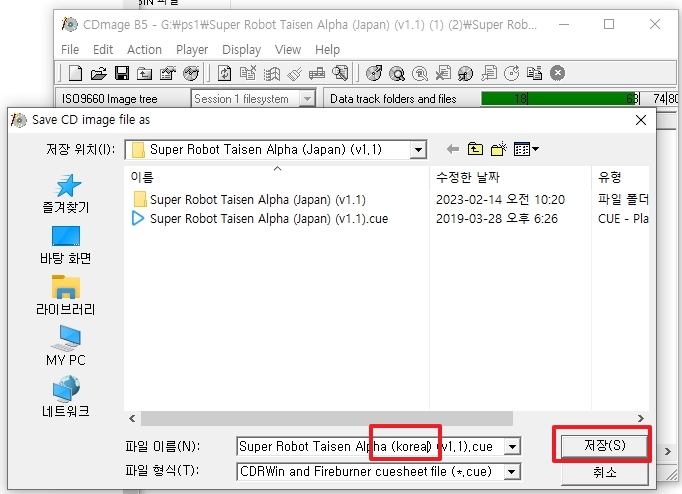Open the File menu
Viewport: 682px width, 494px height.
pyautogui.click(x=70, y=50)
